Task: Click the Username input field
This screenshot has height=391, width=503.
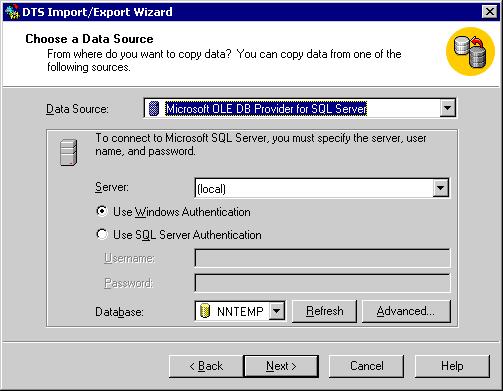Action: [x=322, y=258]
